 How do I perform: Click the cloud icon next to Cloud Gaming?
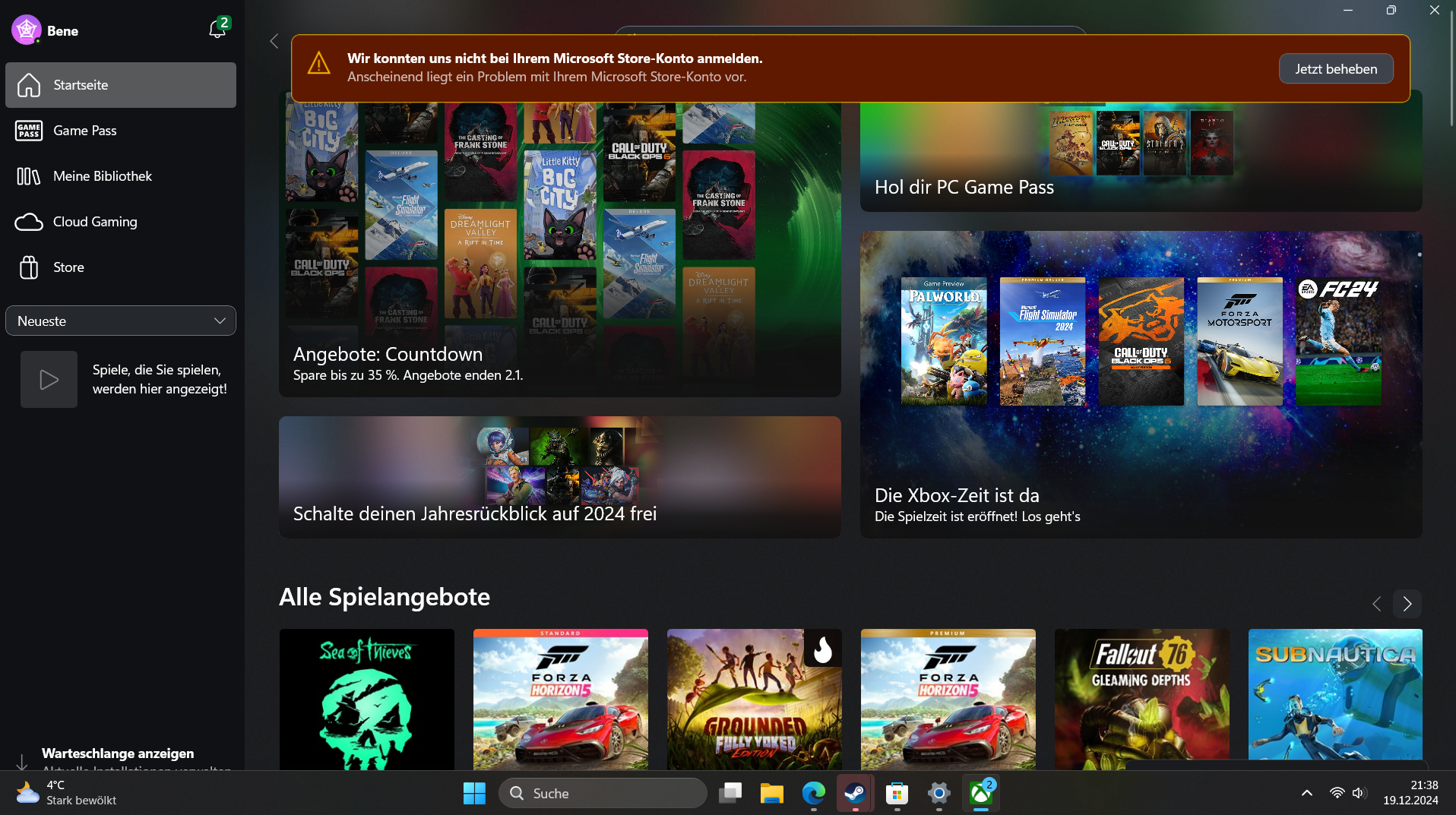pos(29,222)
